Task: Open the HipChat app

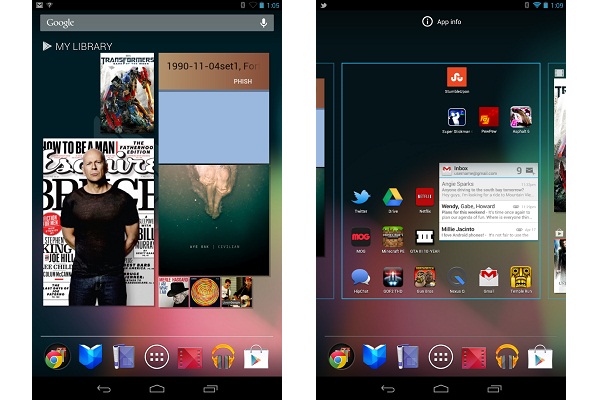Action: click(361, 277)
